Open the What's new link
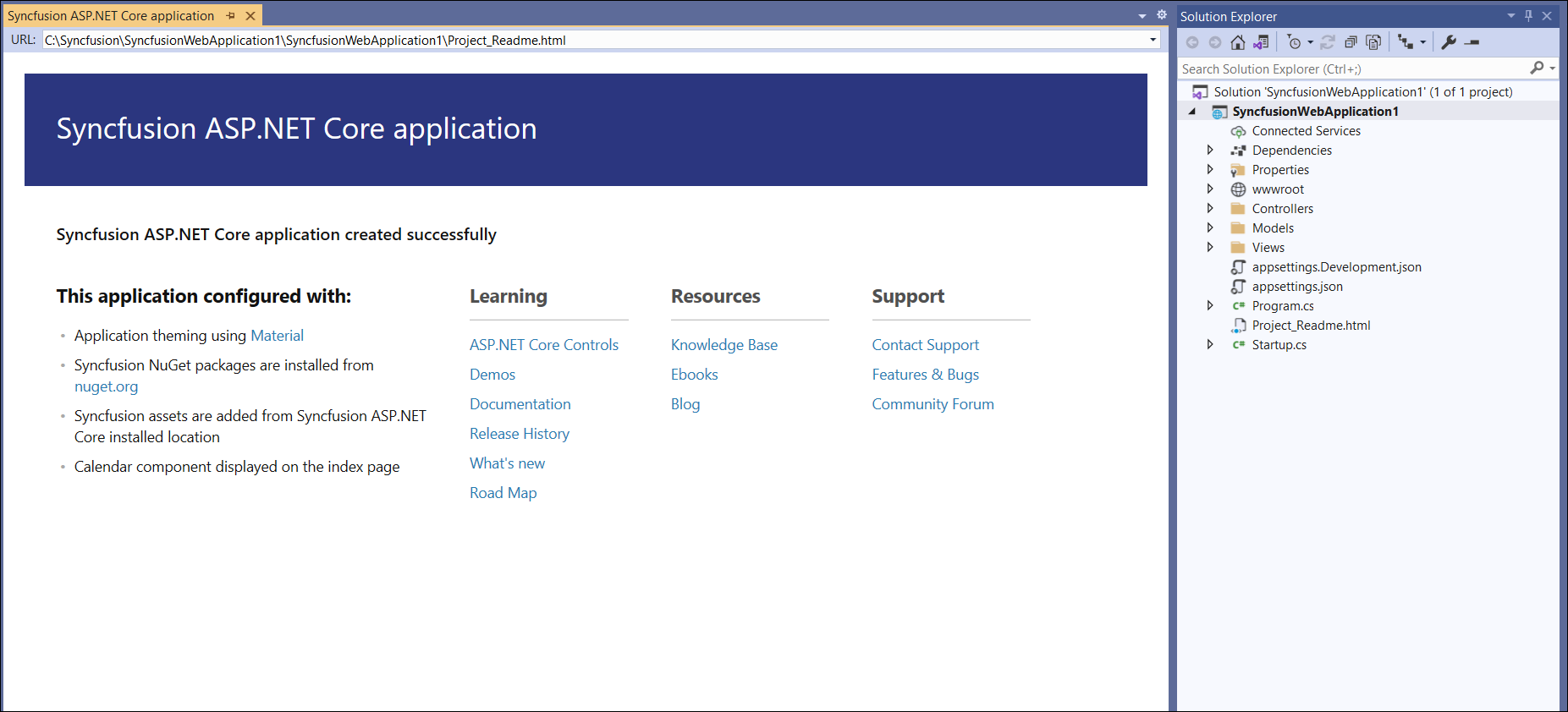The width and height of the screenshot is (1568, 712). (507, 463)
